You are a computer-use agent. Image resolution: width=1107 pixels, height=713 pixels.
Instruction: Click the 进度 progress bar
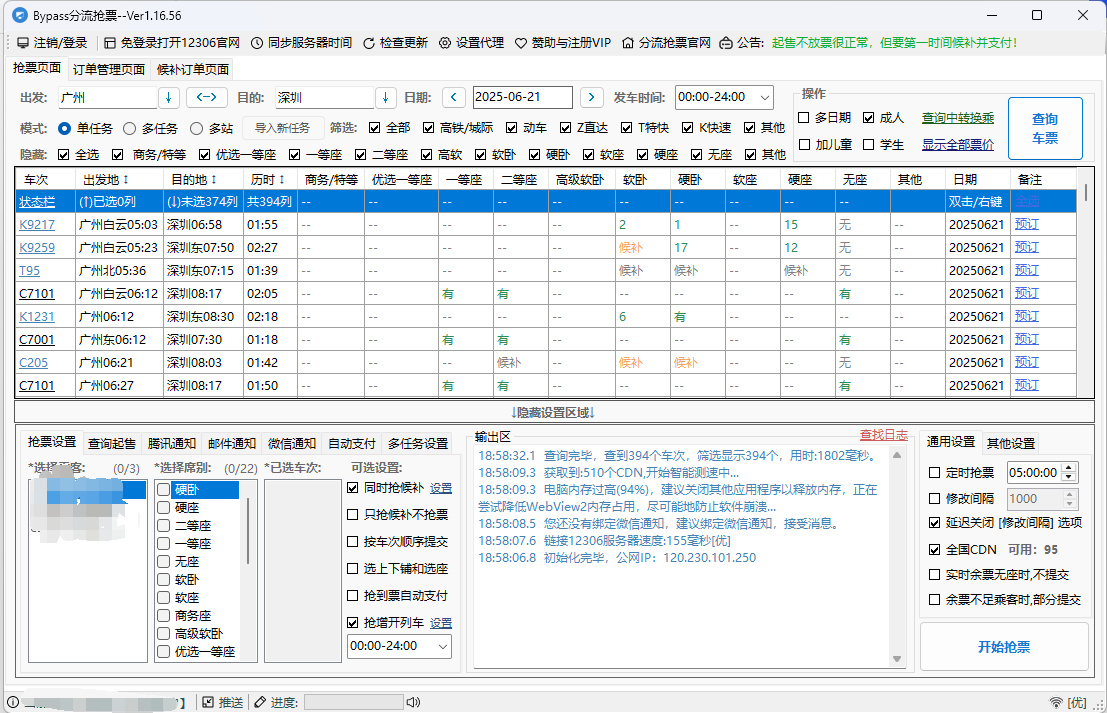click(354, 702)
